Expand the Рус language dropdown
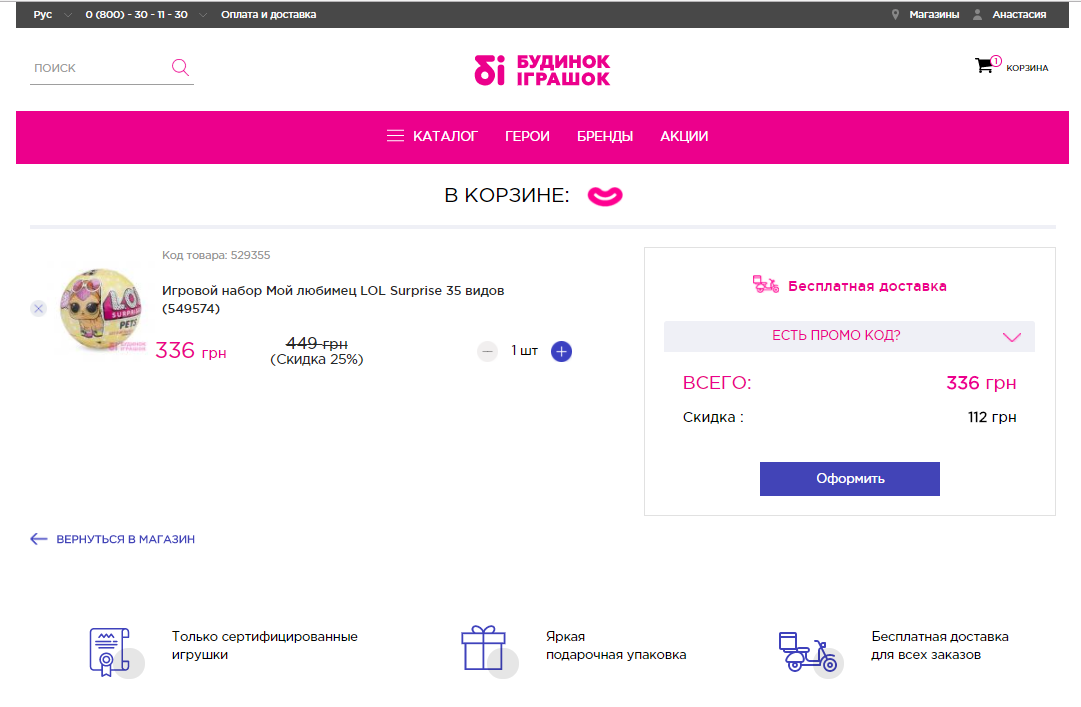This screenshot has width=1081, height=707. coord(68,14)
